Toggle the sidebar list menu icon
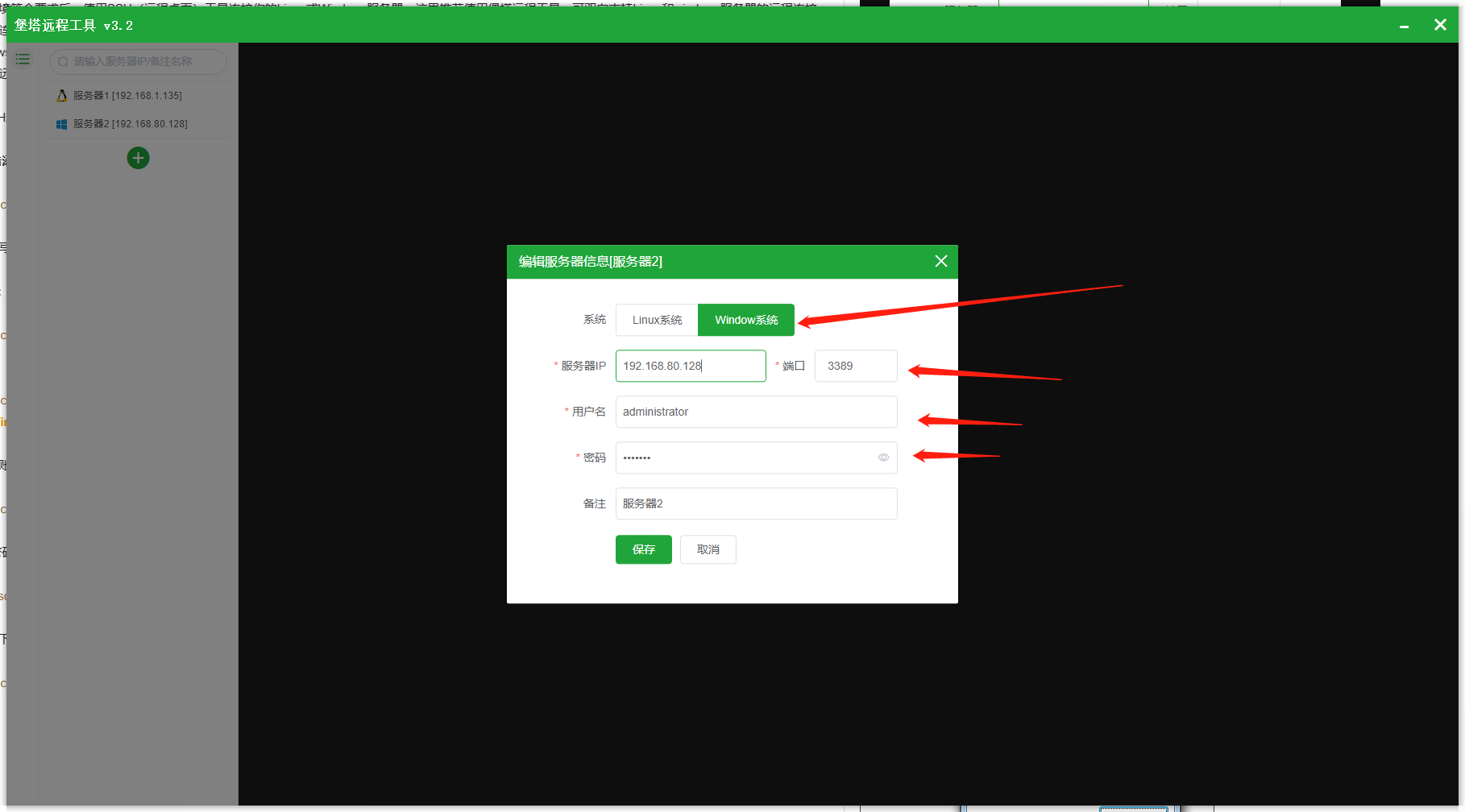Image resolution: width=1465 pixels, height=812 pixels. pos(23,60)
